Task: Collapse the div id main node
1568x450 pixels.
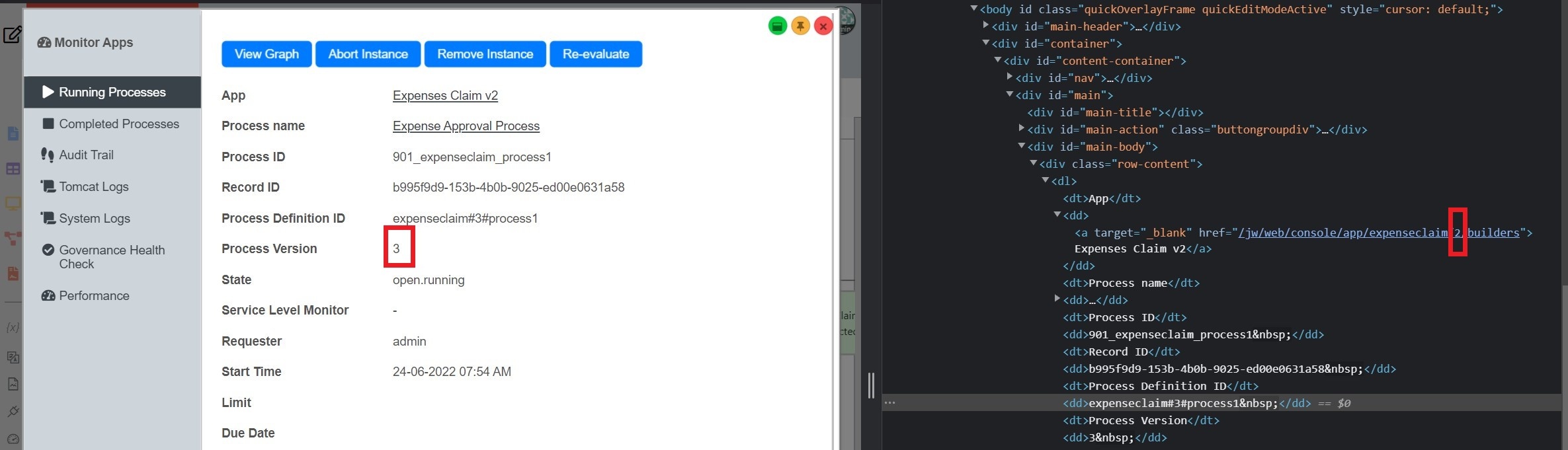Action: coord(1009,94)
